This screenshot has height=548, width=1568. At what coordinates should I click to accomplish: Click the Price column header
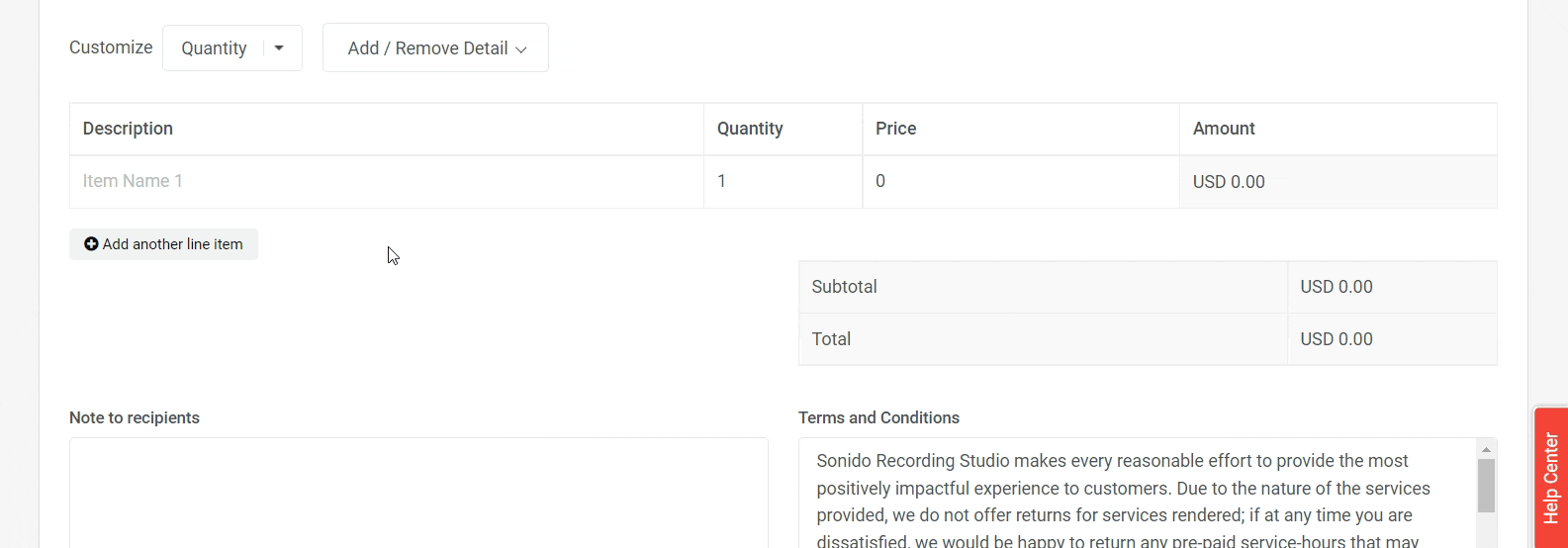[x=895, y=129]
